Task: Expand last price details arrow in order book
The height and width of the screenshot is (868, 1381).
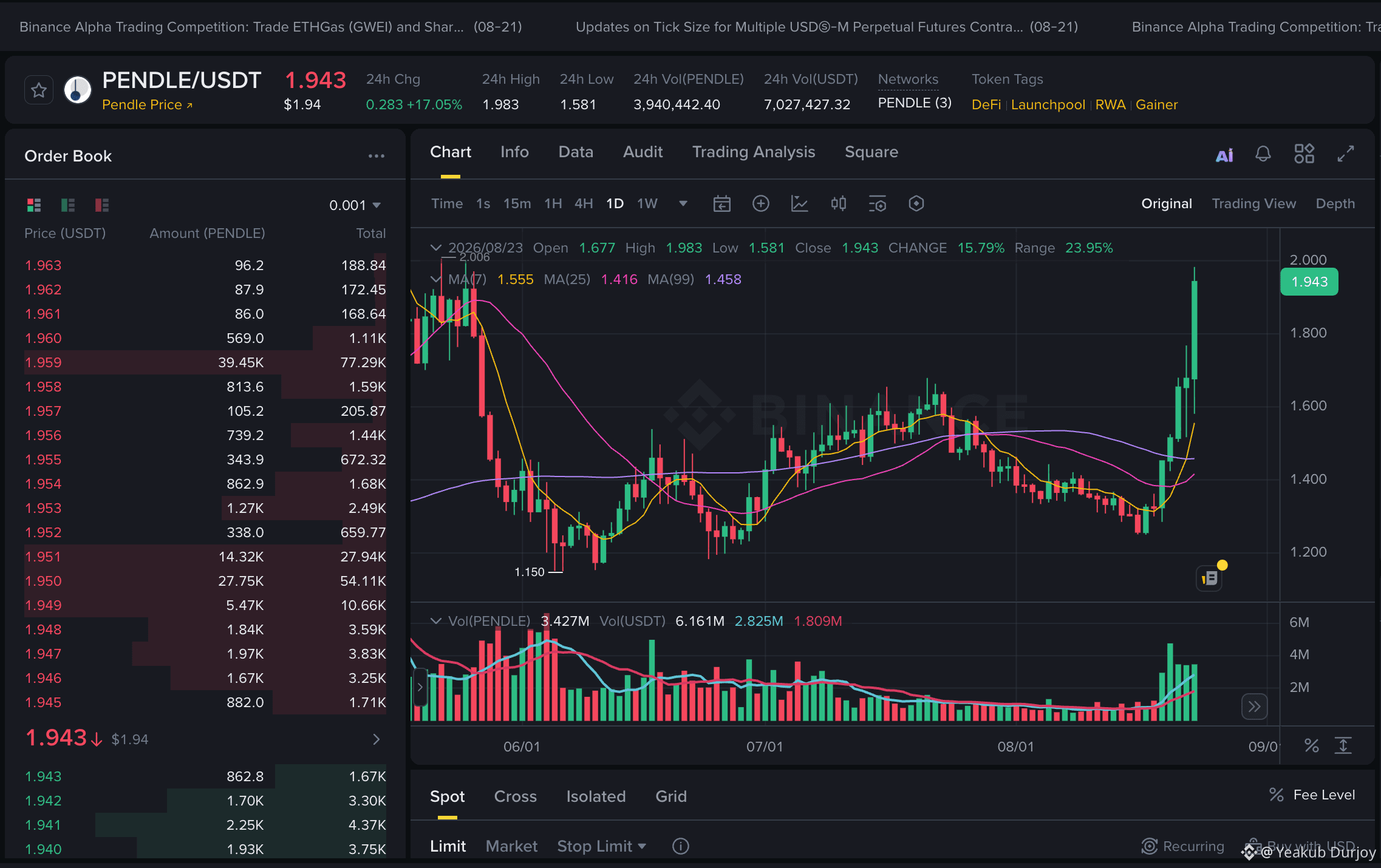Action: point(377,739)
